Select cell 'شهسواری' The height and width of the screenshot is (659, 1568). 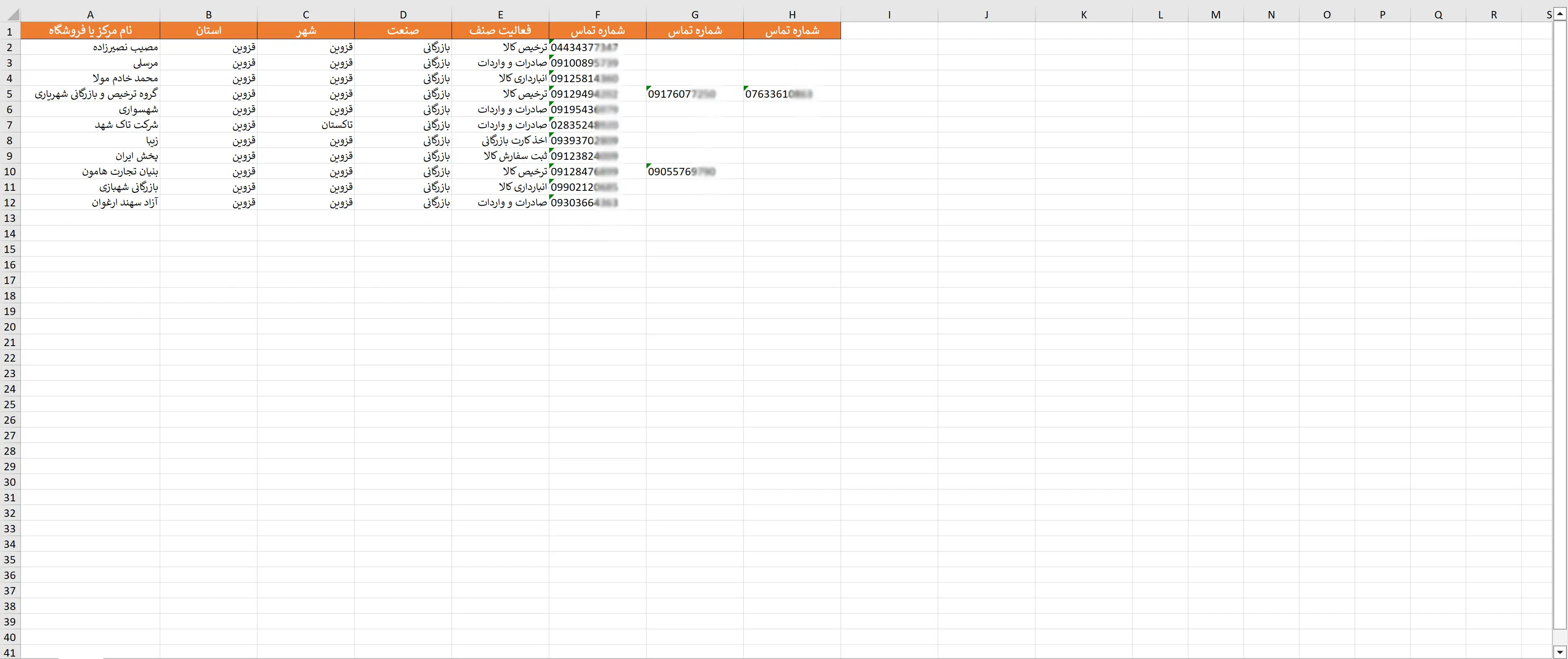pyautogui.click(x=90, y=109)
